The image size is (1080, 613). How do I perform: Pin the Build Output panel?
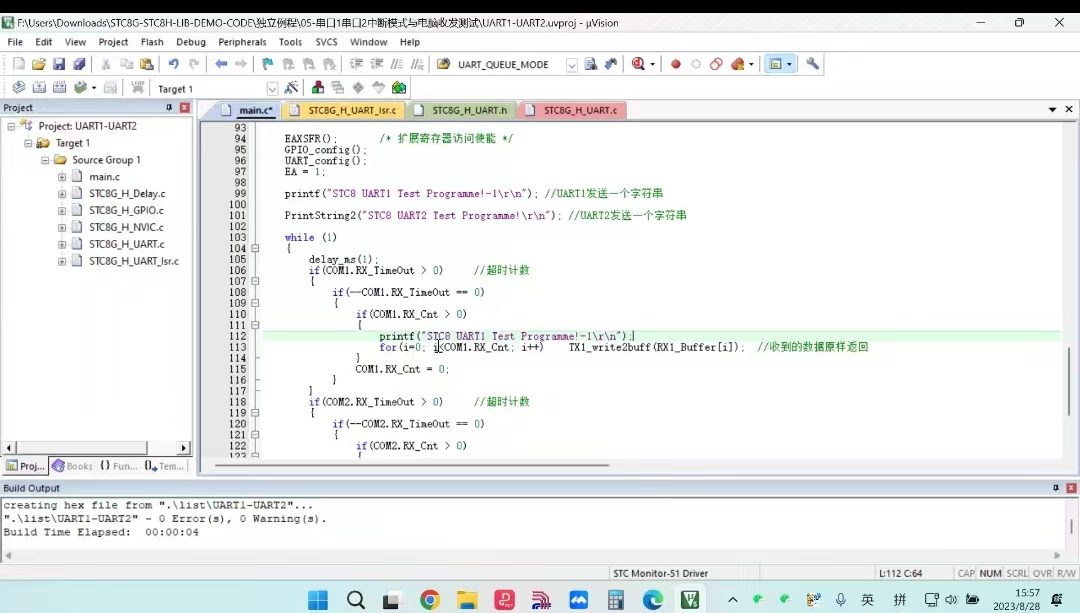1055,488
